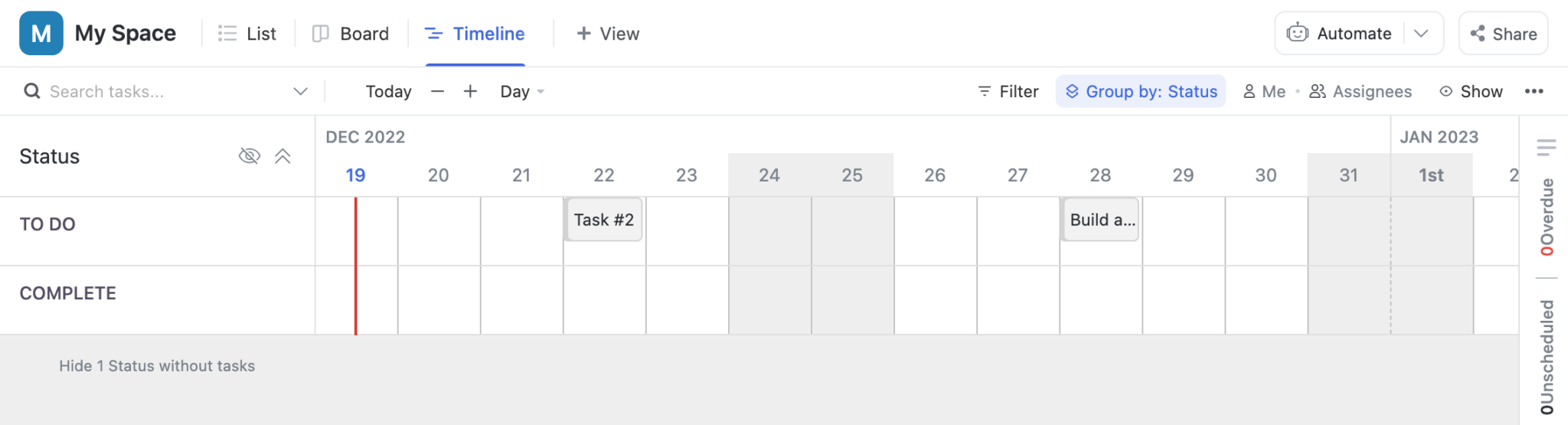Zoom in timeline with plus icon
Screen dimensions: 1568x425
[470, 91]
